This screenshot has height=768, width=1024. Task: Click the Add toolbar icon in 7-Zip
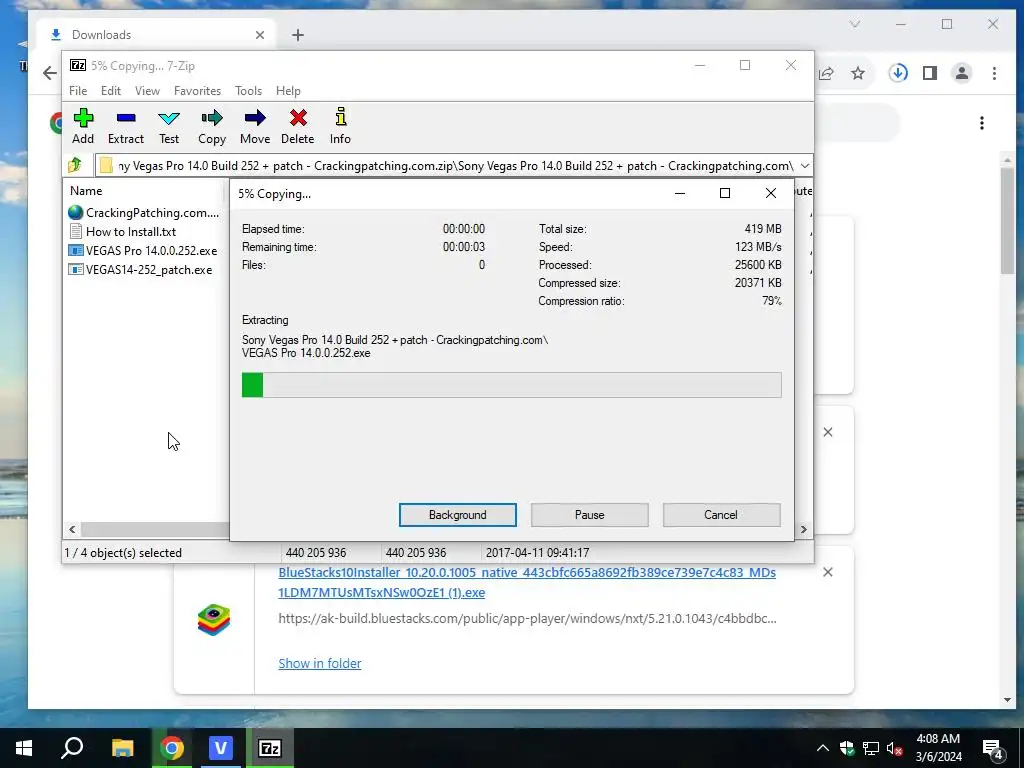[83, 126]
